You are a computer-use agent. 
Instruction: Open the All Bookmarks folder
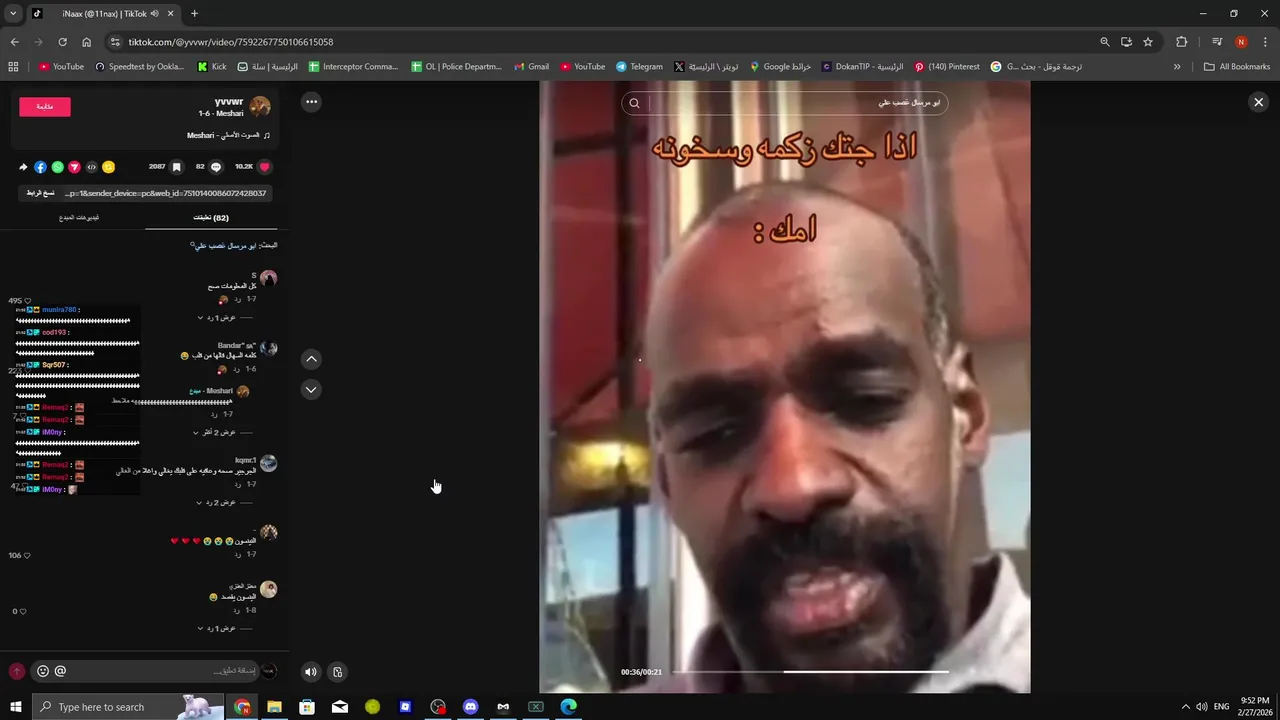coord(1237,67)
